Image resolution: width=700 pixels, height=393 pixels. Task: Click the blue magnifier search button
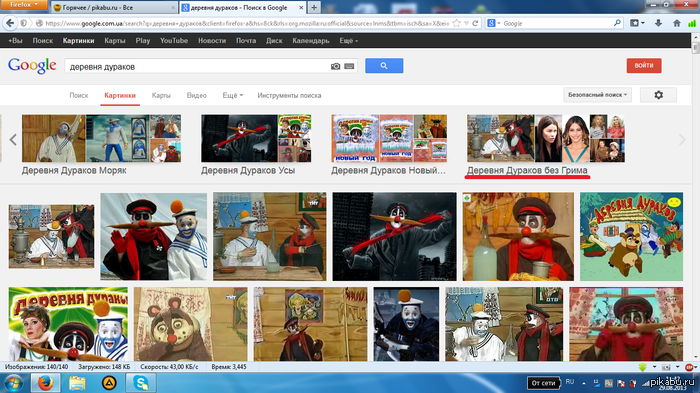tap(384, 66)
